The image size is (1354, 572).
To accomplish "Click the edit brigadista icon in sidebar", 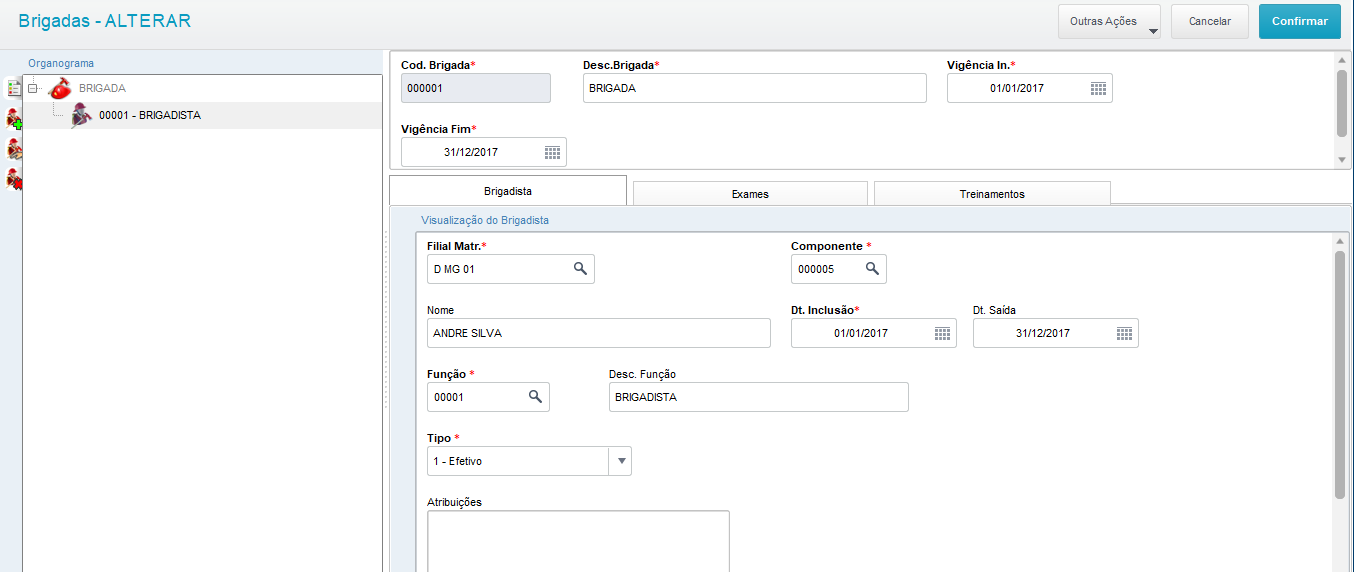I will (x=14, y=150).
